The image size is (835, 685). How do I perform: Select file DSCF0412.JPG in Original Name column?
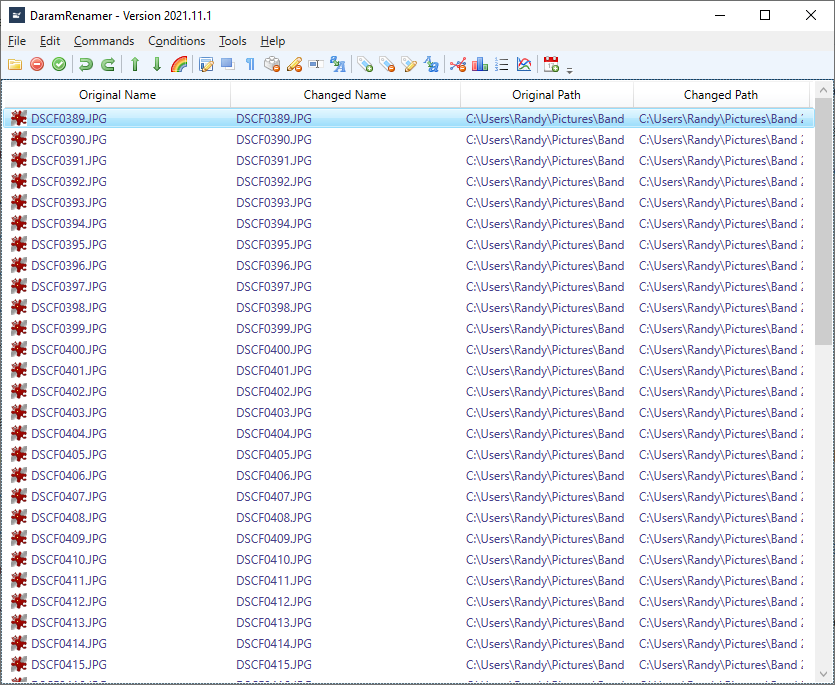pyautogui.click(x=69, y=601)
